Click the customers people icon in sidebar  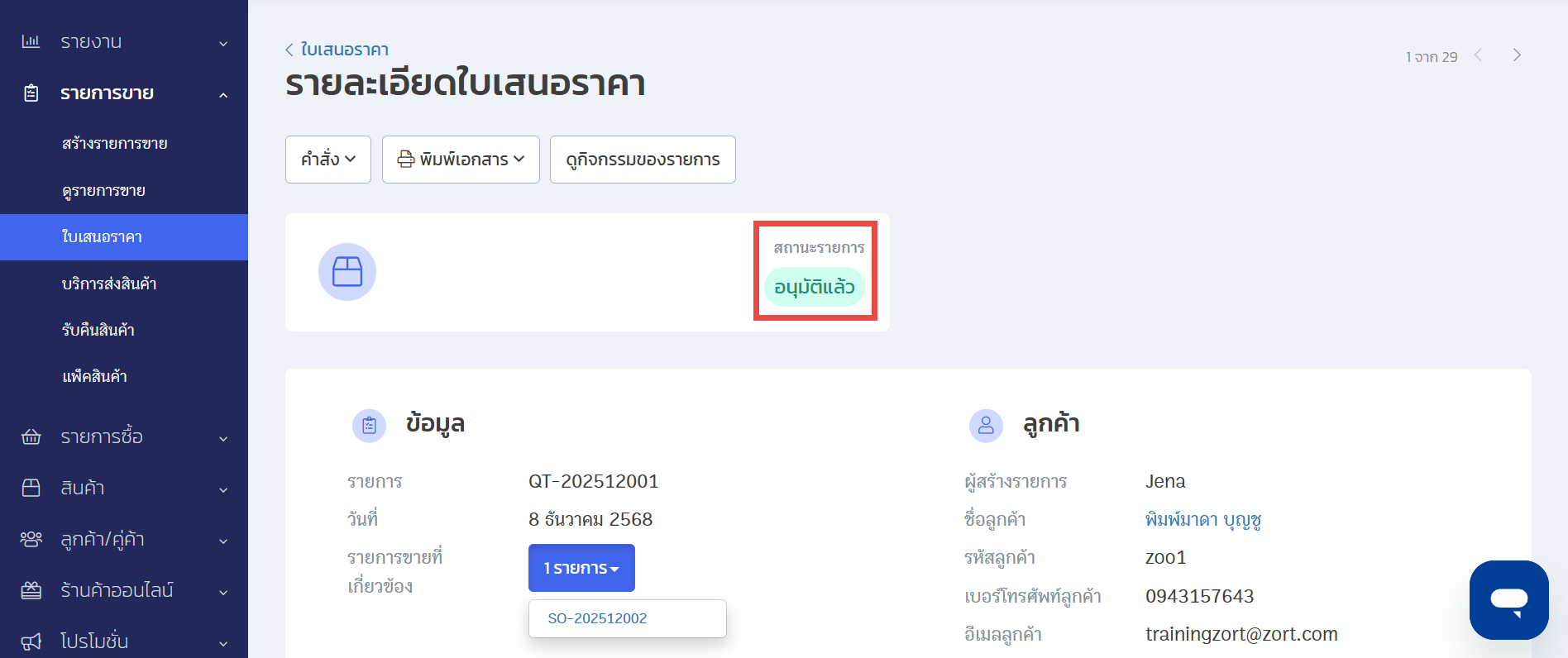pyautogui.click(x=31, y=539)
